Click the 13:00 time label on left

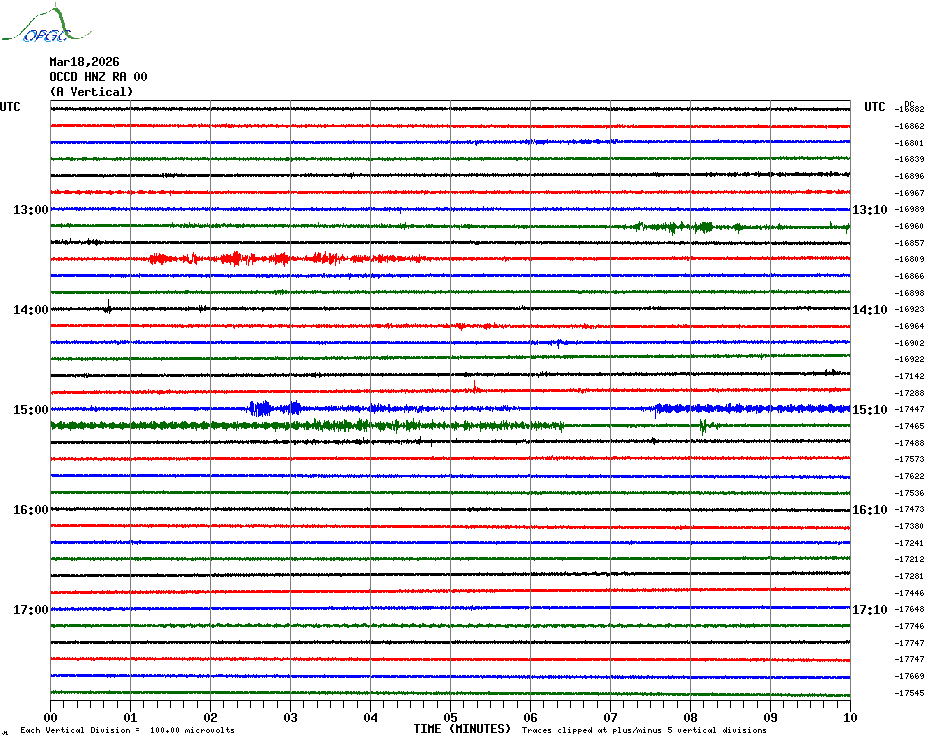(30, 210)
